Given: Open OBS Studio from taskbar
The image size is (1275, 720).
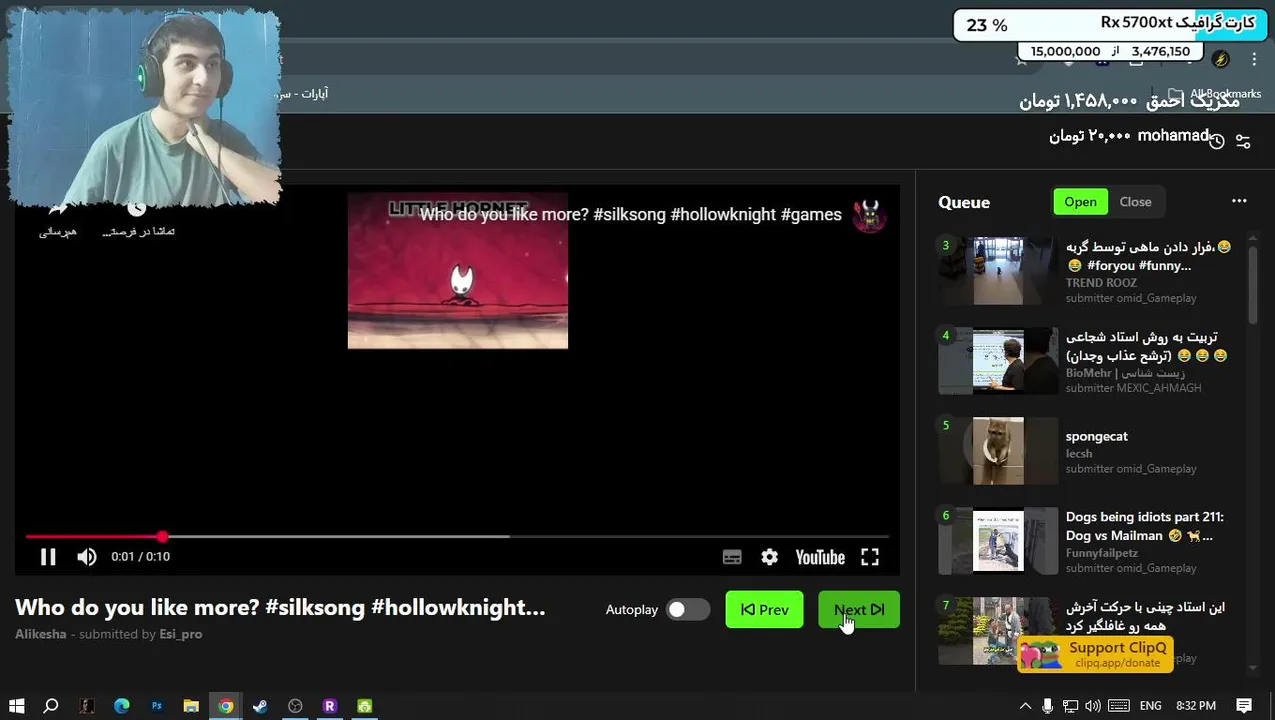Looking at the screenshot, I should (x=295, y=706).
